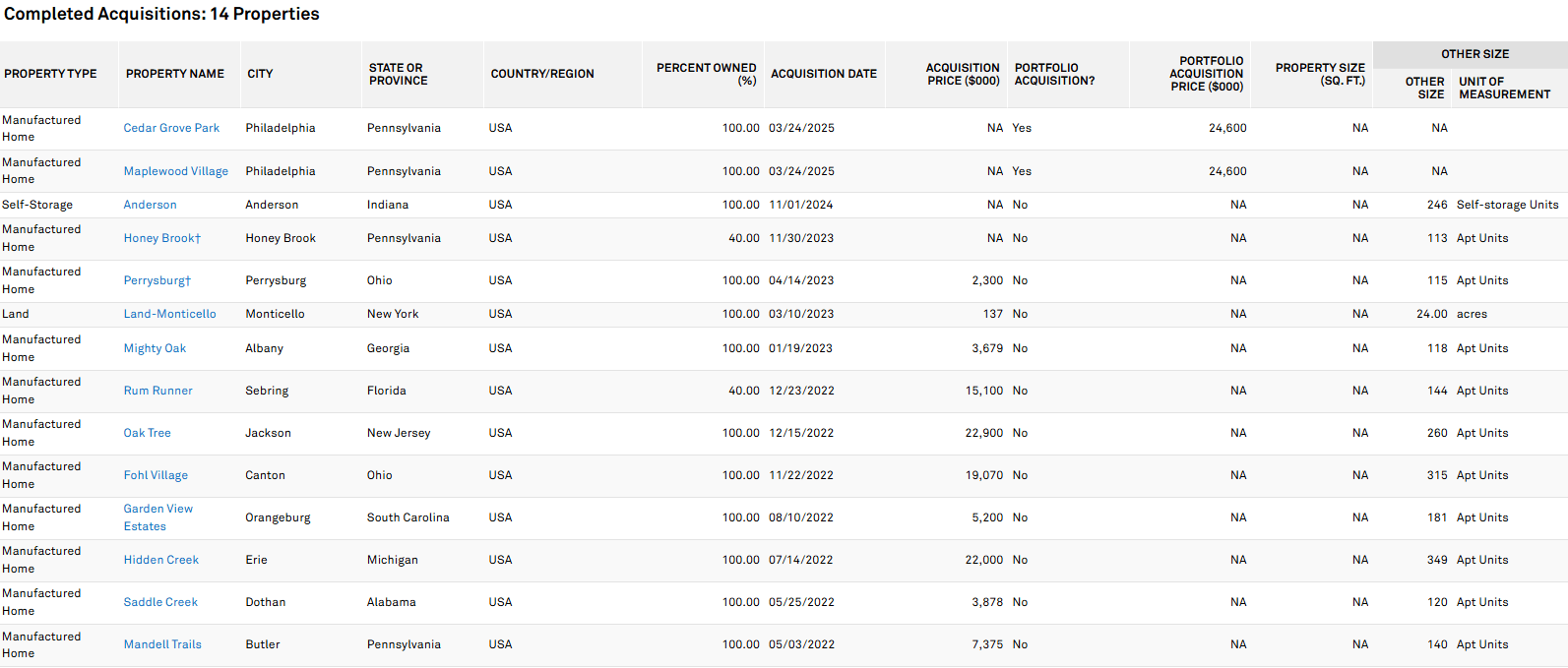Select the 05/03/2022 acquisition date
Image resolution: width=1568 pixels, height=668 pixels.
click(801, 644)
